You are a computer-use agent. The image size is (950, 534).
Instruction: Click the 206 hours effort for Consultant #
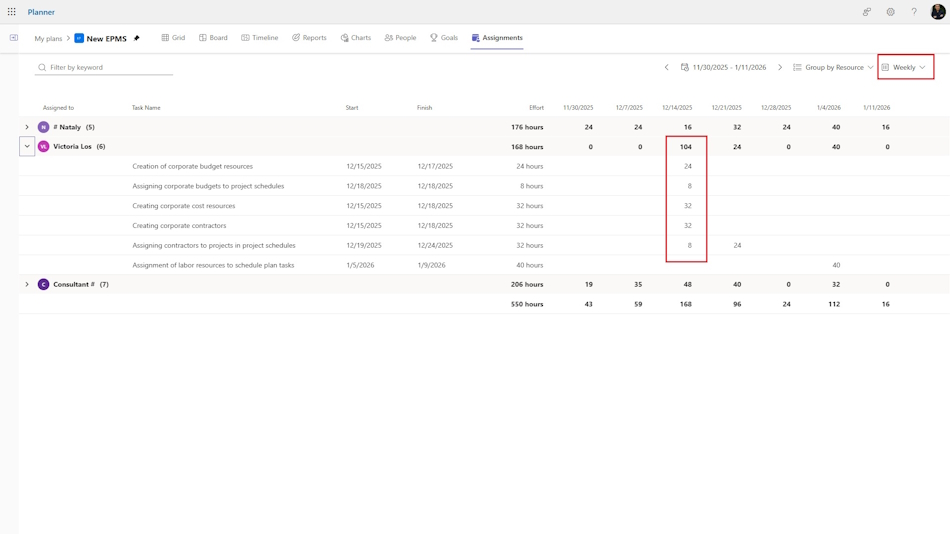(x=527, y=284)
